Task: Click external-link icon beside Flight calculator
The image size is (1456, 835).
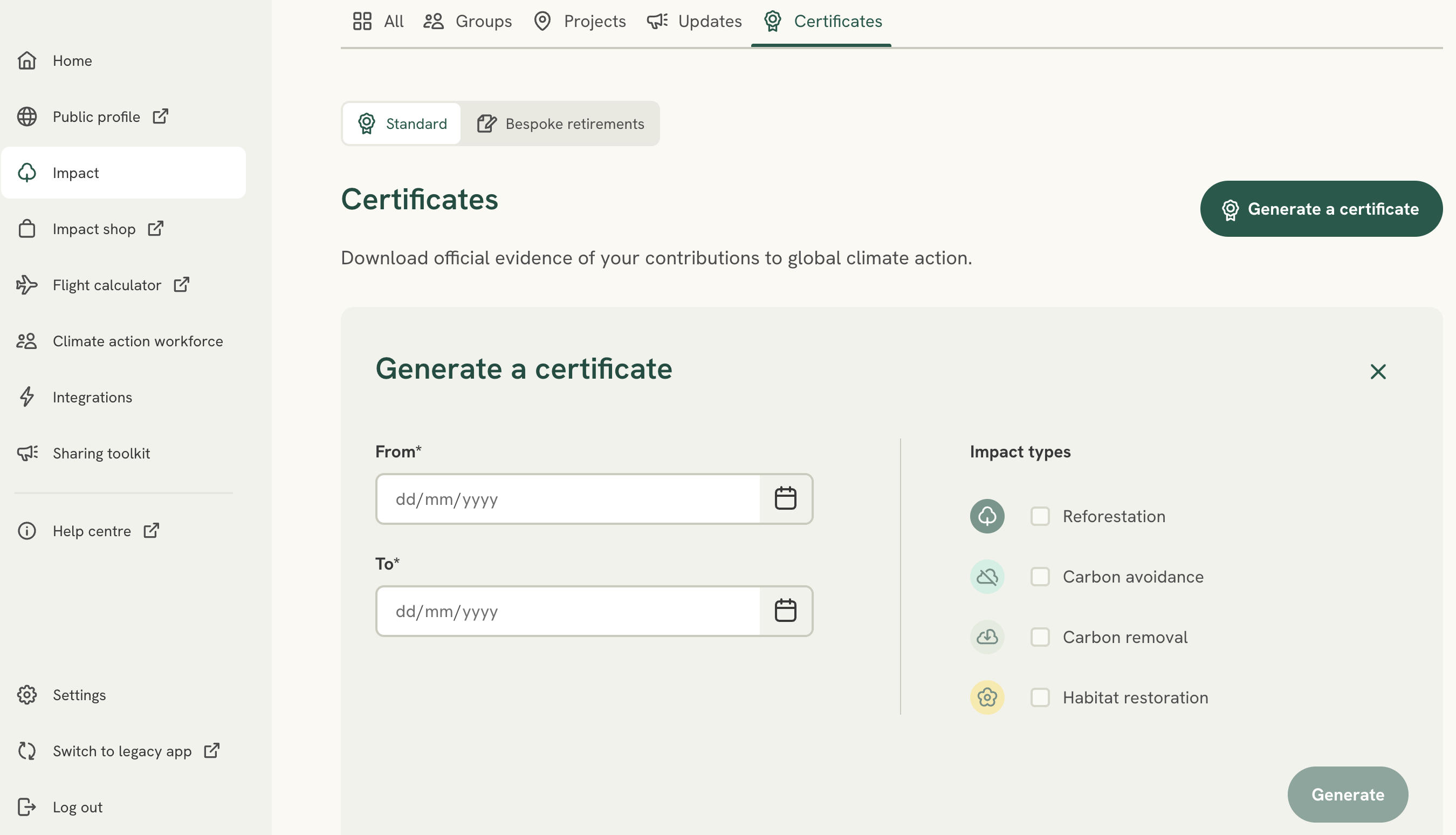Action: (x=182, y=284)
